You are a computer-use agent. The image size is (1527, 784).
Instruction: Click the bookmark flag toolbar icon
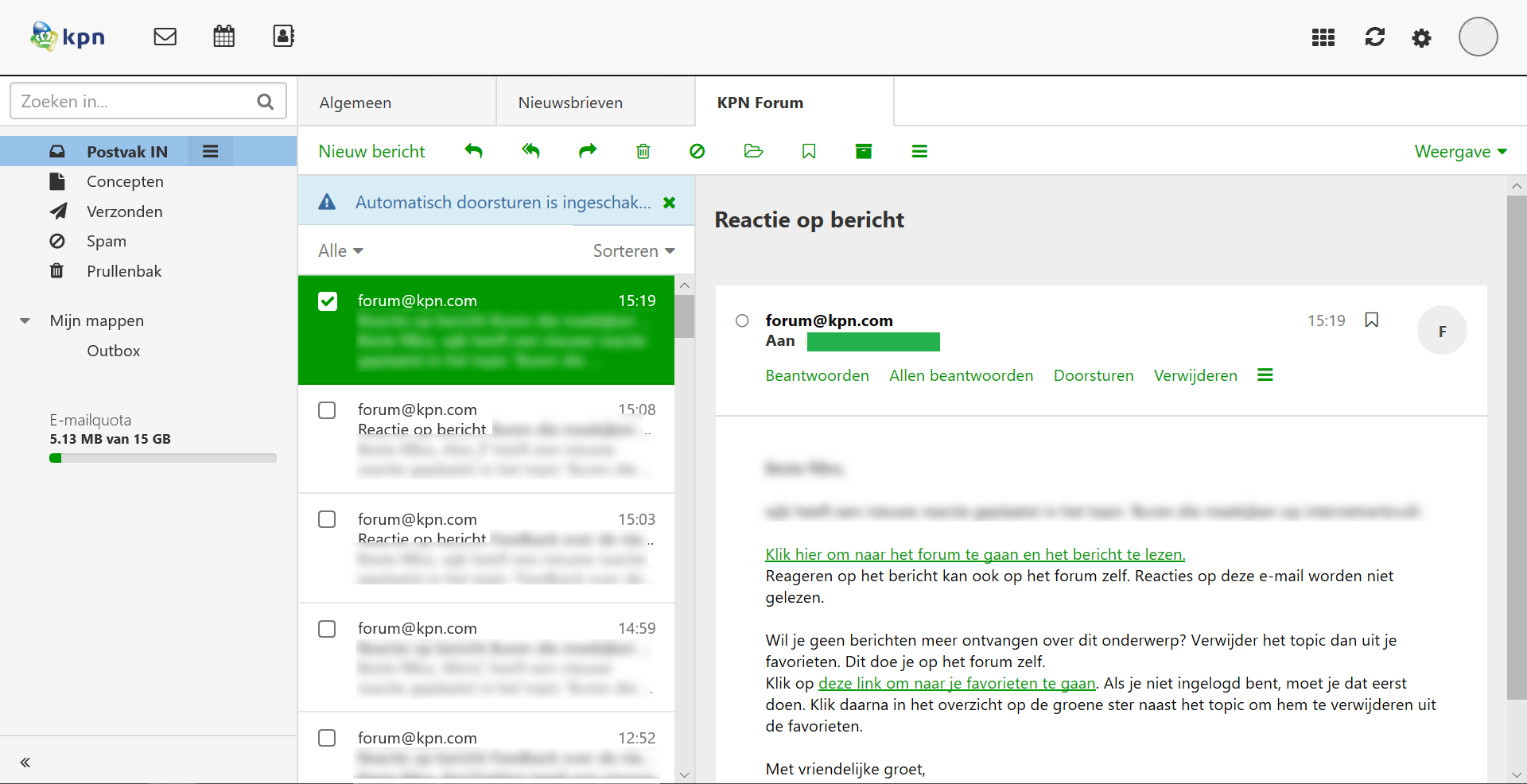tap(809, 151)
